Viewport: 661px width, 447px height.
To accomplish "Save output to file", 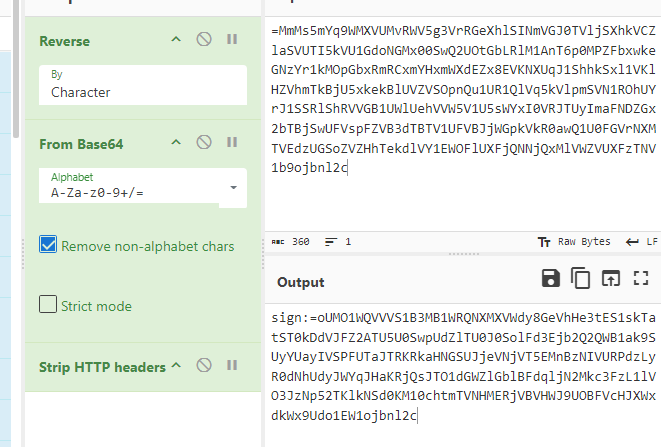I will 550,279.
